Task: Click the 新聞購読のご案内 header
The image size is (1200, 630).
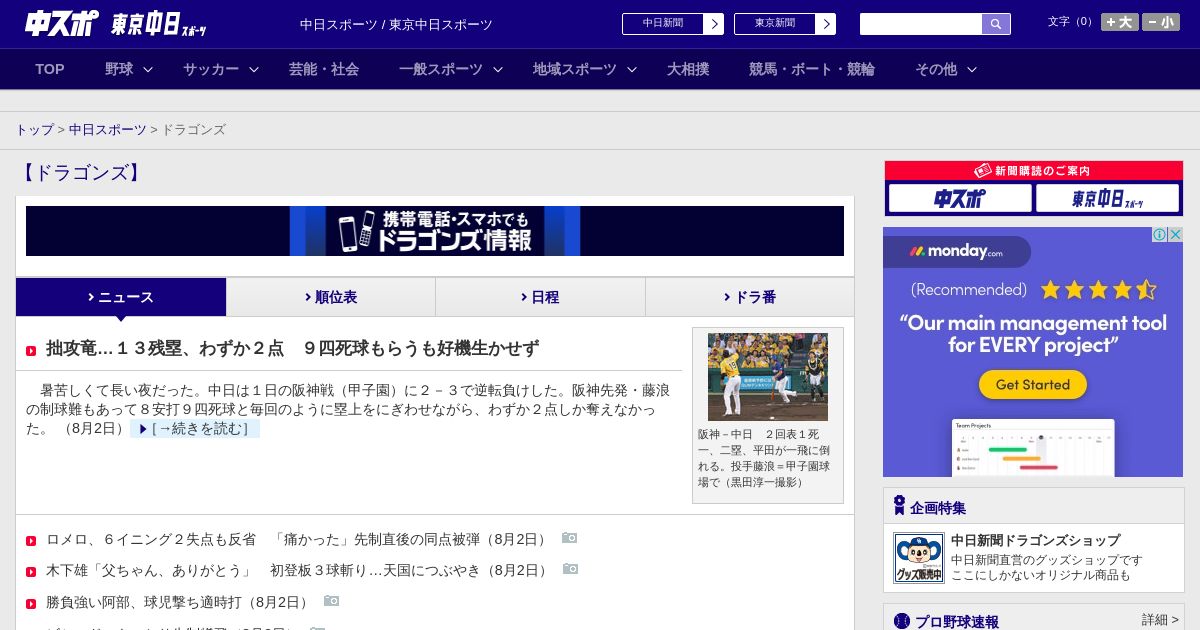Action: point(1033,171)
